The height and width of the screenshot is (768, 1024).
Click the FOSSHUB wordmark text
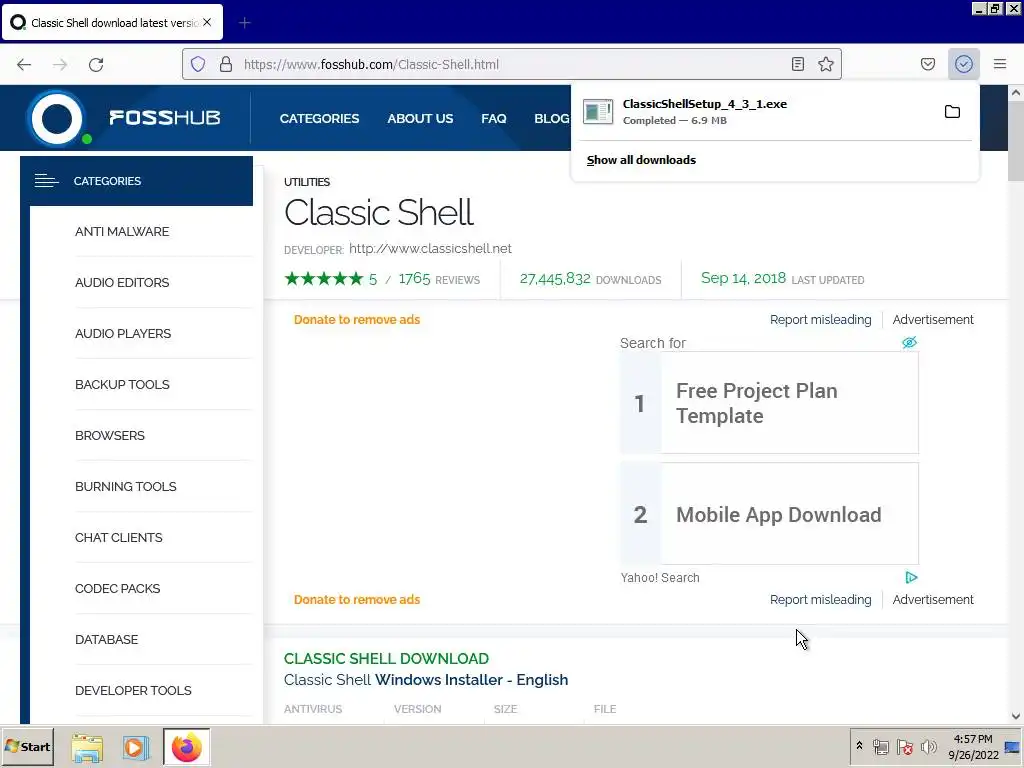(x=165, y=118)
